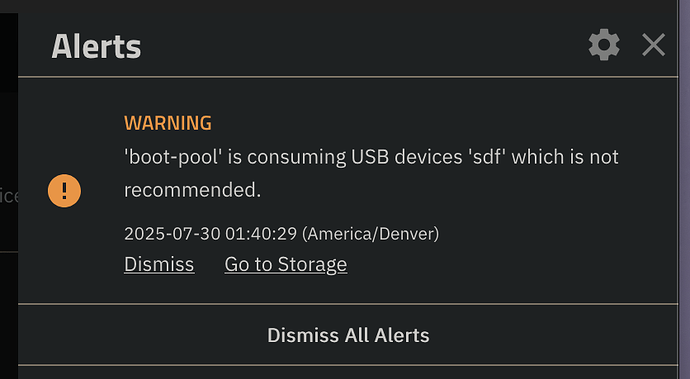Click the orange exclamation warning icon

(x=64, y=191)
